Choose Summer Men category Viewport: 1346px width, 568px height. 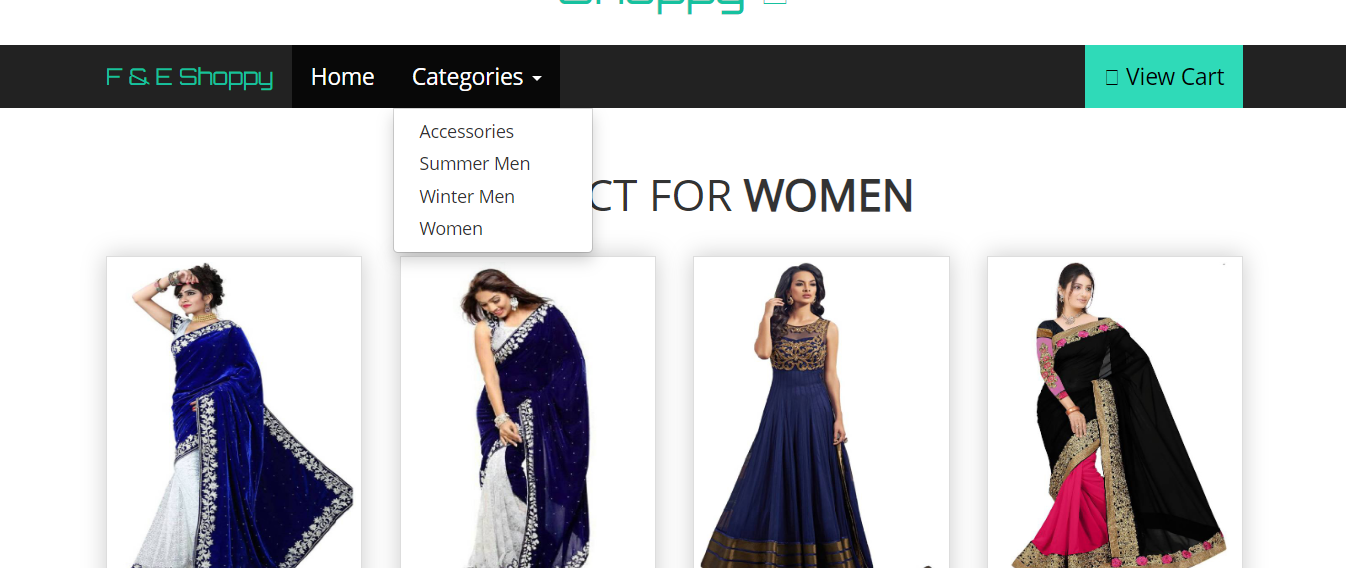(x=474, y=164)
